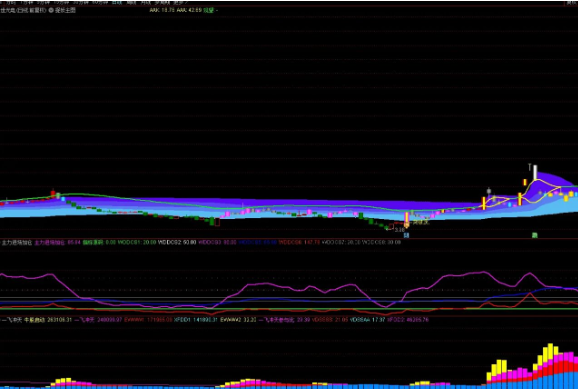Click the round icon before the main chart indicator name
Image resolution: width=578 pixels, height=389 pixels.
(x=51, y=10)
